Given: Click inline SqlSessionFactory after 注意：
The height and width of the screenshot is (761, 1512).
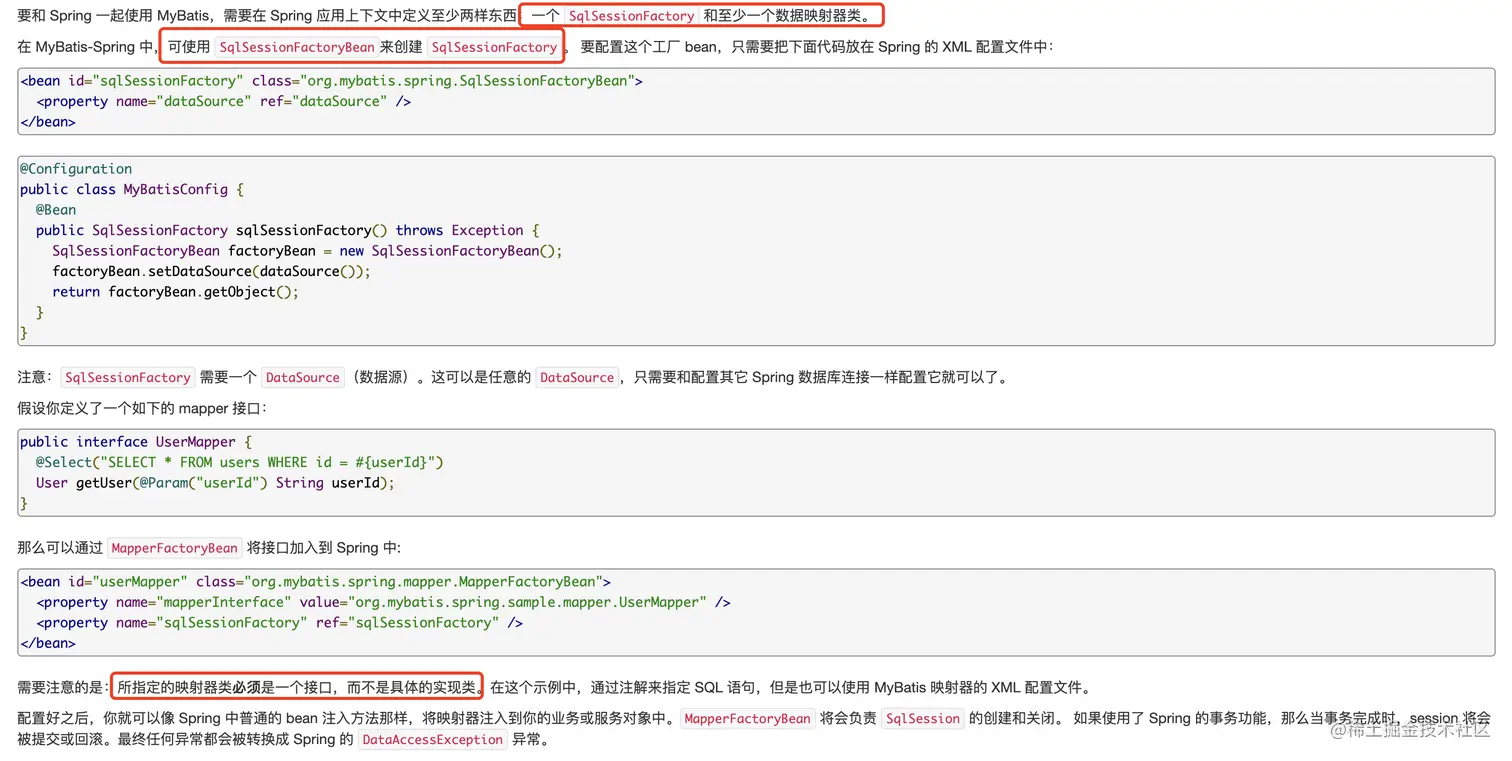Looking at the screenshot, I should [128, 377].
